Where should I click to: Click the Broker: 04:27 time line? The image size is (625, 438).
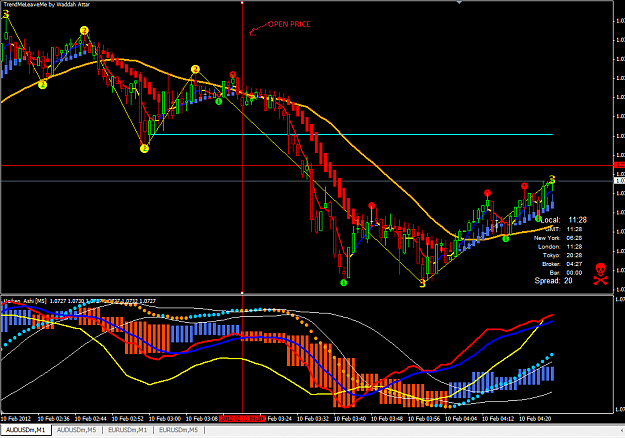point(562,264)
